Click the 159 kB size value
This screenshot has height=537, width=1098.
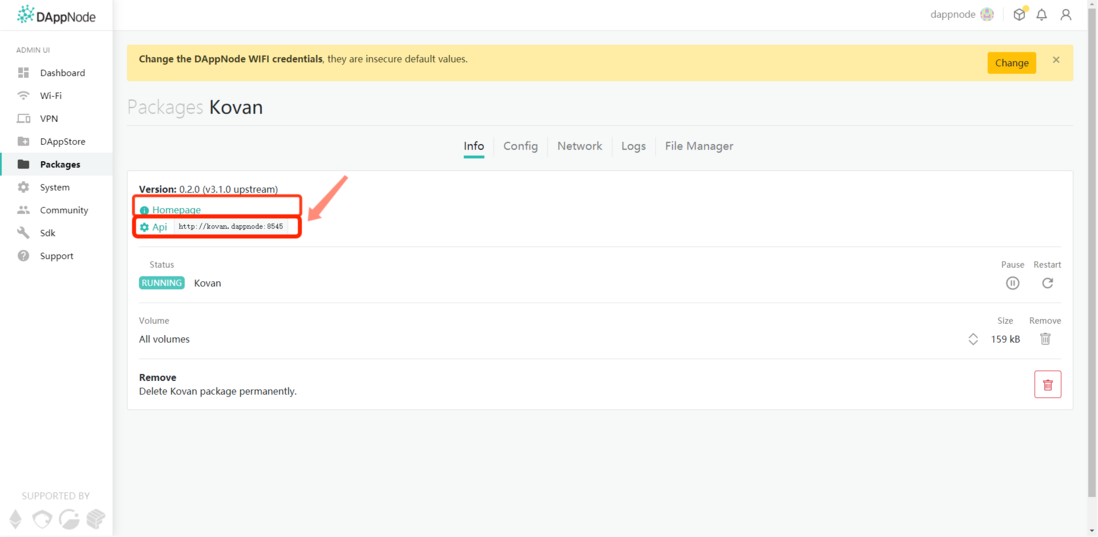1005,339
